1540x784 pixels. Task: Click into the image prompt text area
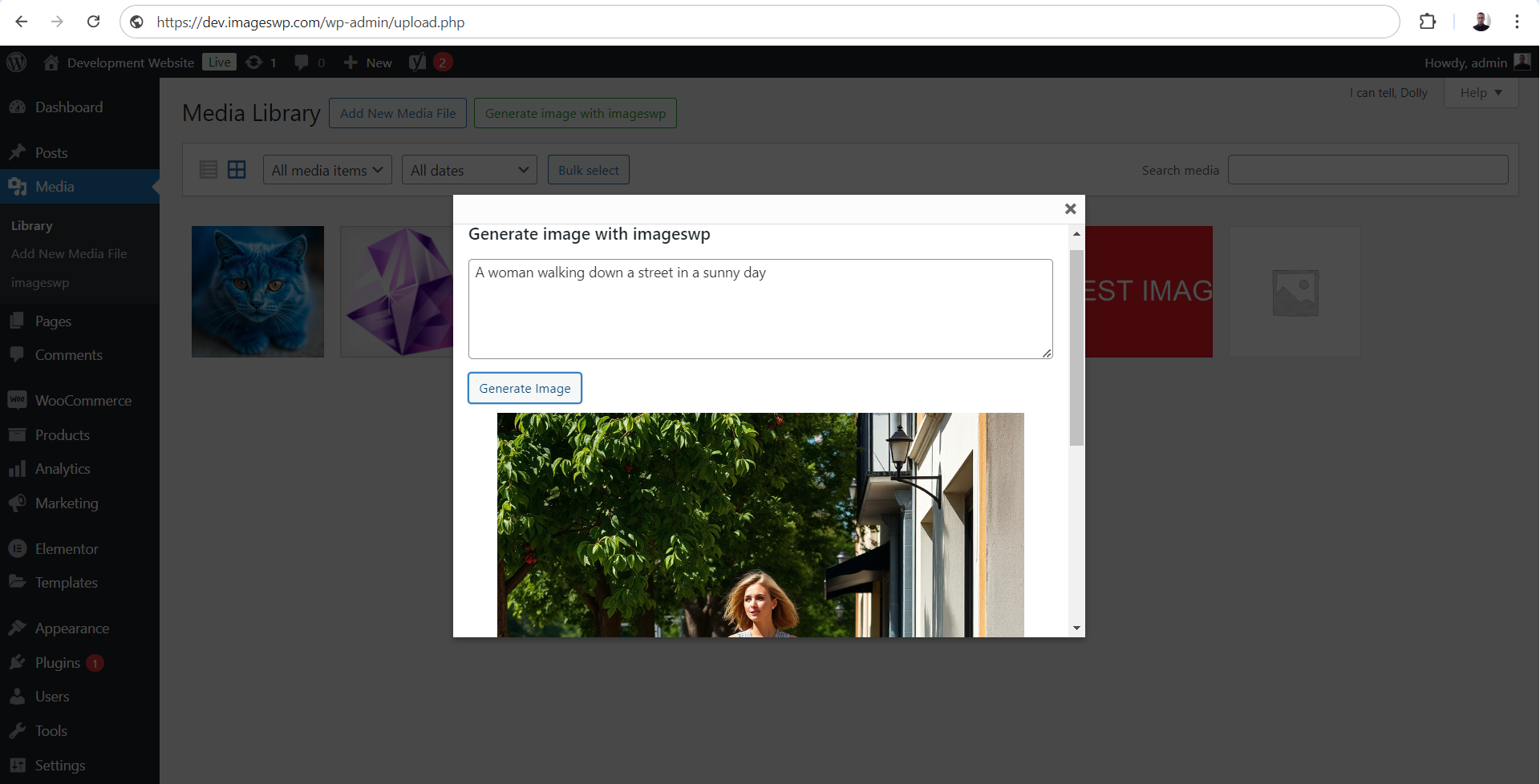click(x=760, y=309)
